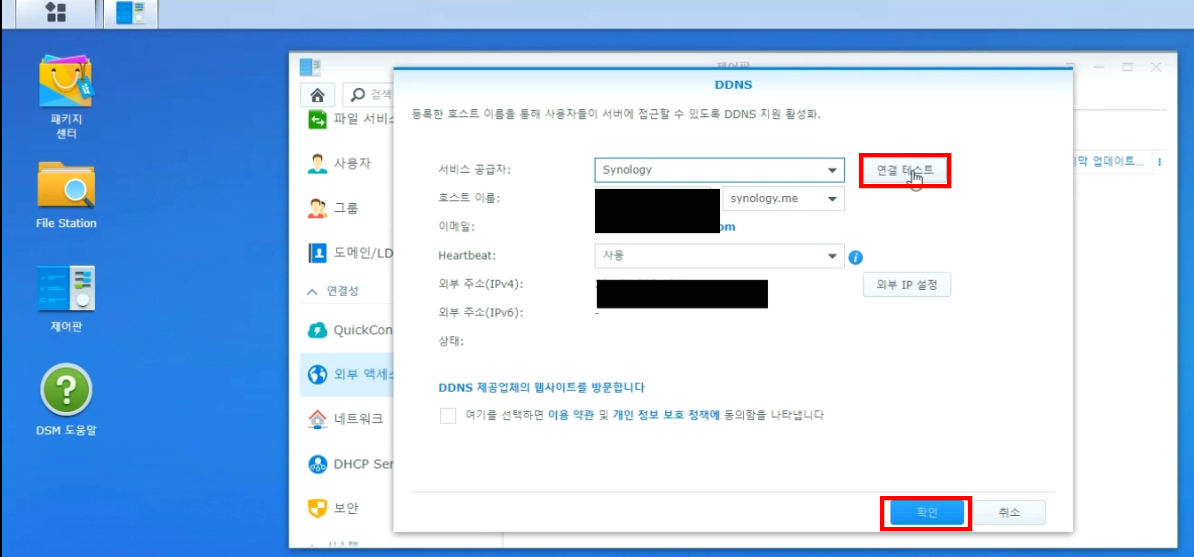This screenshot has width=1194, height=557.
Task: Open the Heartbeat dropdown
Action: pos(719,256)
